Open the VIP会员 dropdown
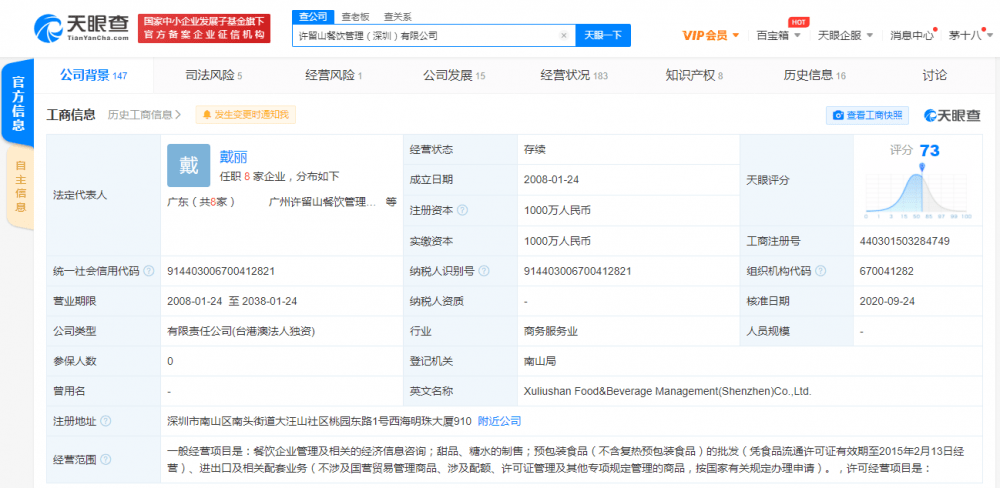The height and width of the screenshot is (488, 1000). (x=710, y=36)
